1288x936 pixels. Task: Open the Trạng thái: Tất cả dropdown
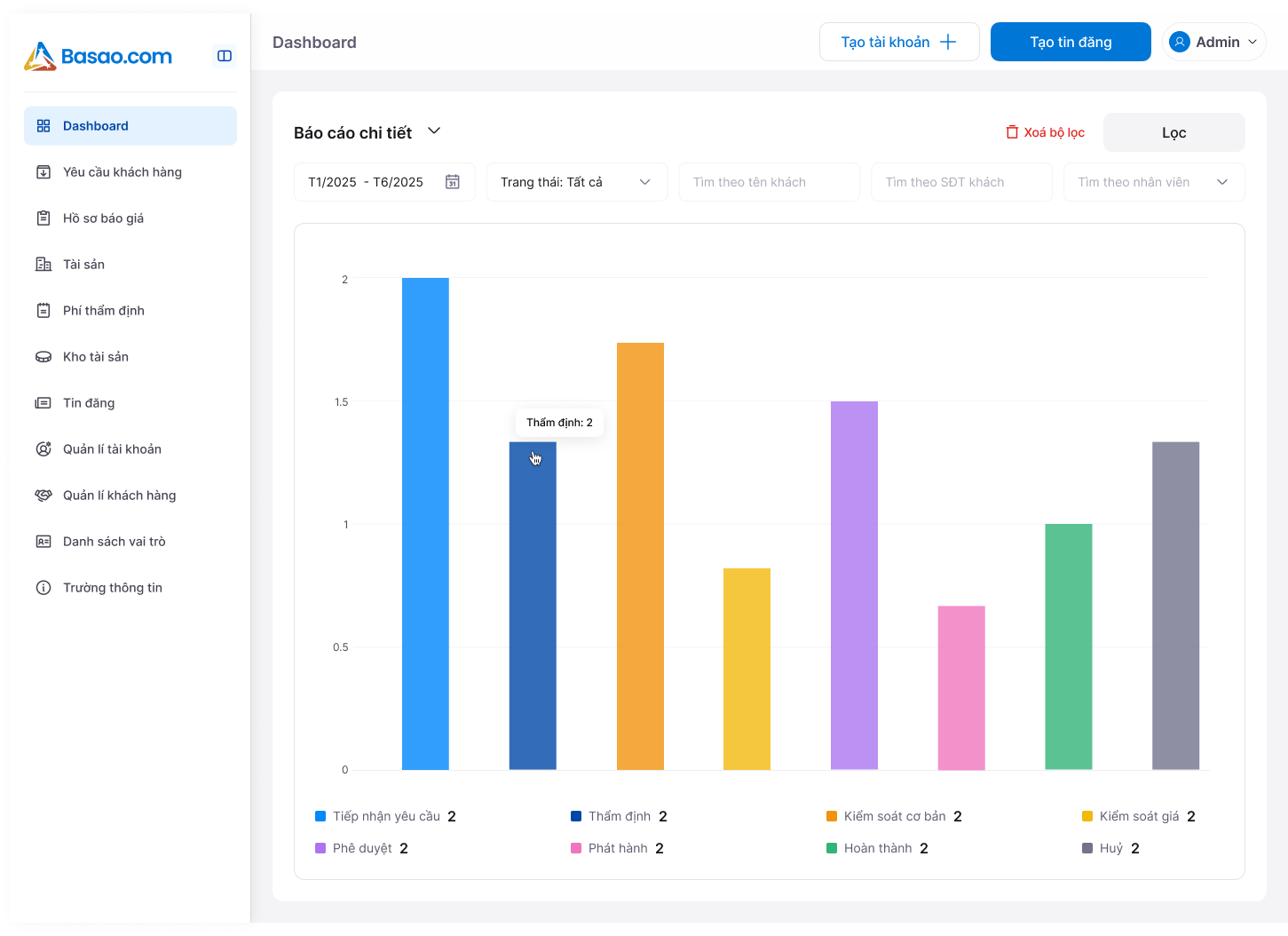(576, 182)
